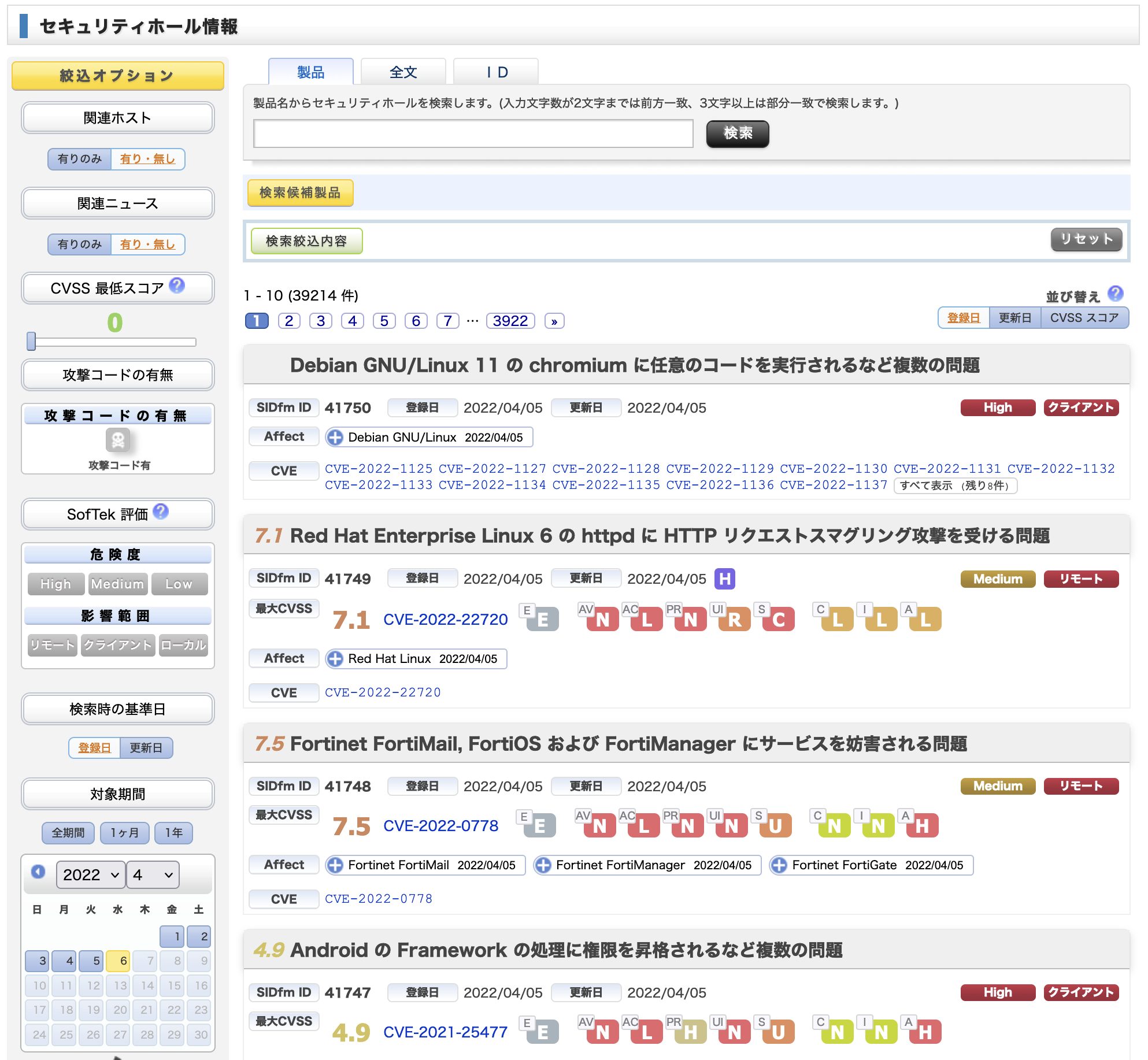Toggle クライアント filter in 影響範囲
The height and width of the screenshot is (1060, 1148).
(x=118, y=645)
